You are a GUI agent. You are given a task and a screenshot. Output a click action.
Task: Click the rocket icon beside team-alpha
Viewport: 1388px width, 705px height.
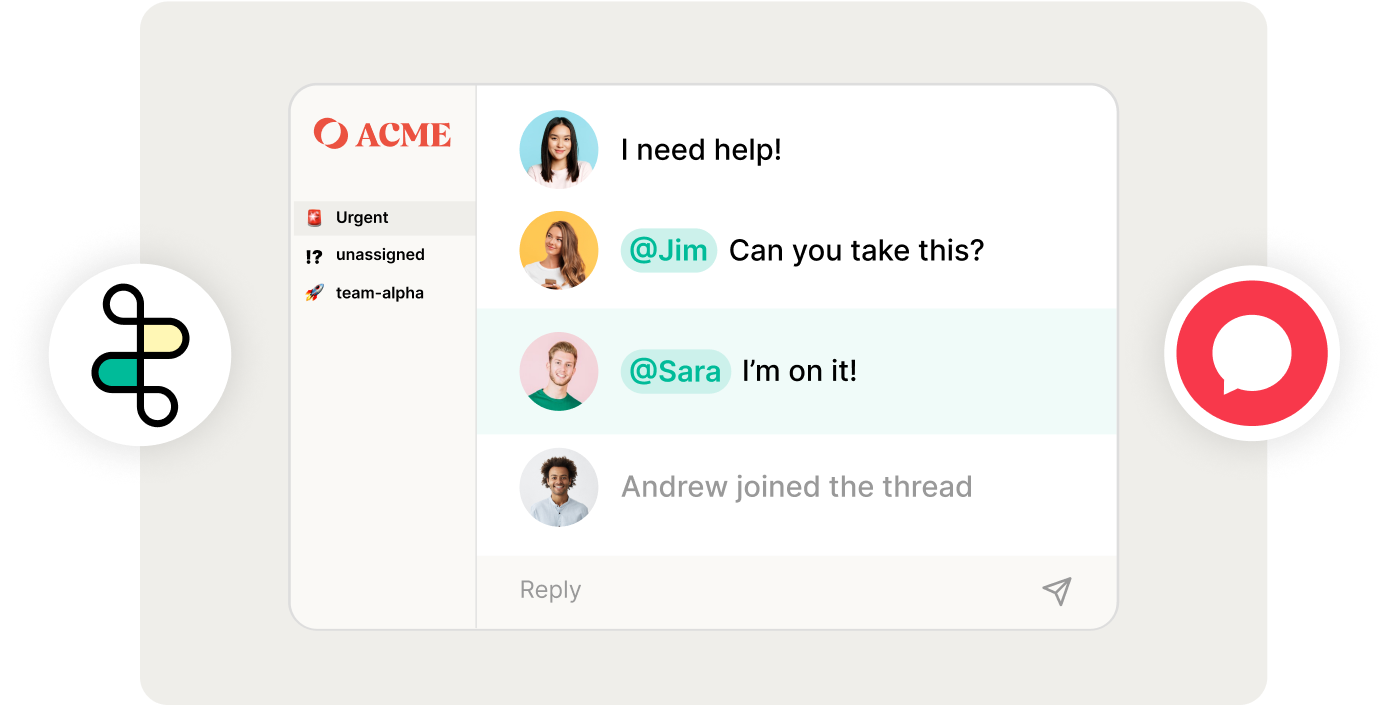315,293
